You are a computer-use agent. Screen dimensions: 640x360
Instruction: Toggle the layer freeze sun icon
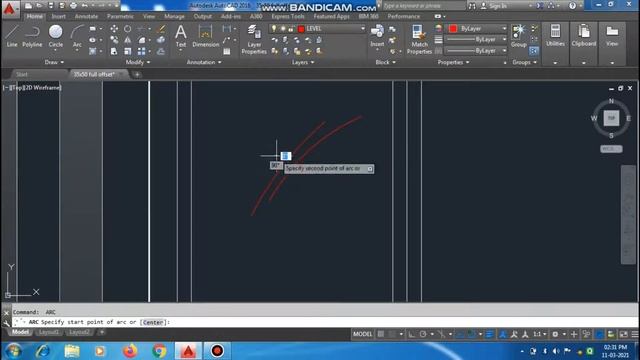pyautogui.click(x=282, y=29)
